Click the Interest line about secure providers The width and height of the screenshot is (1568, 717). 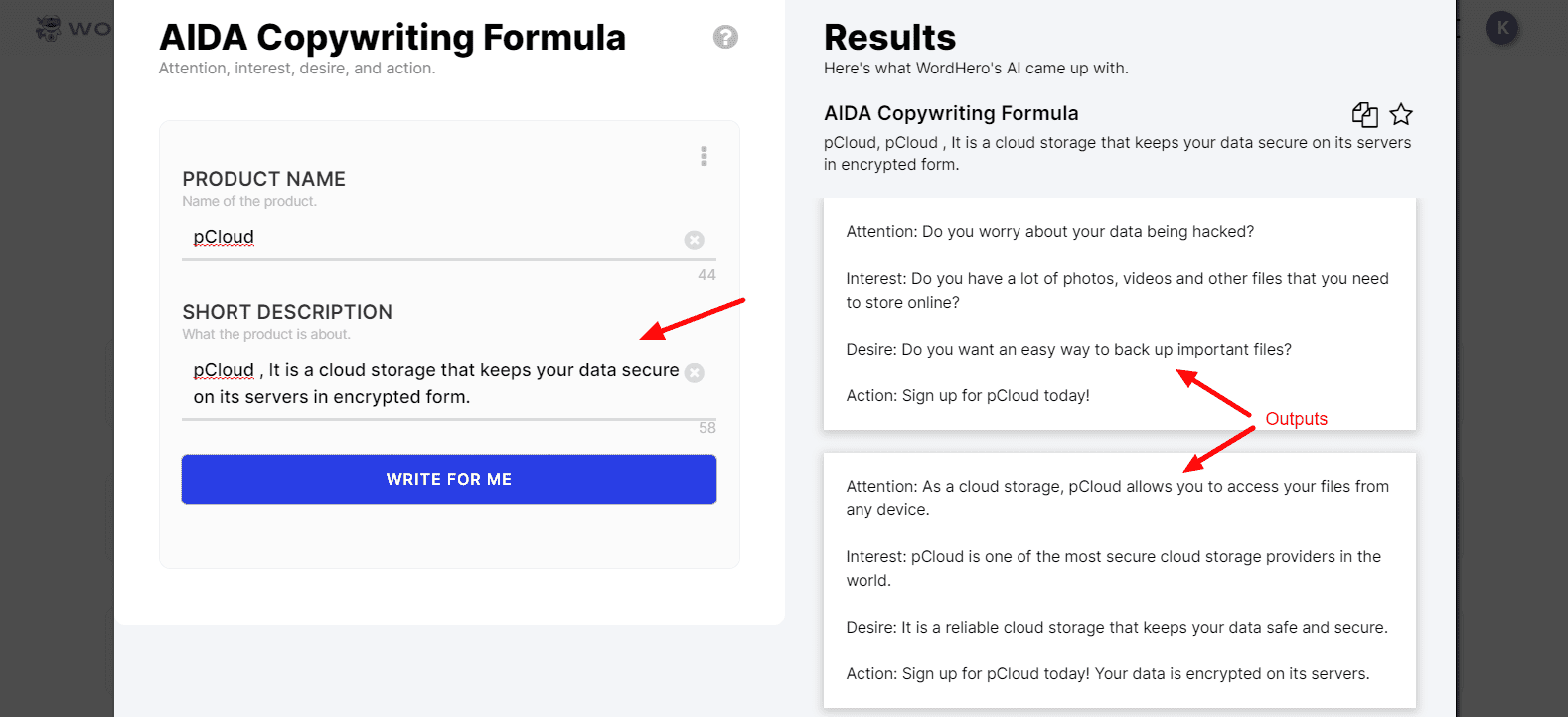click(x=1113, y=557)
